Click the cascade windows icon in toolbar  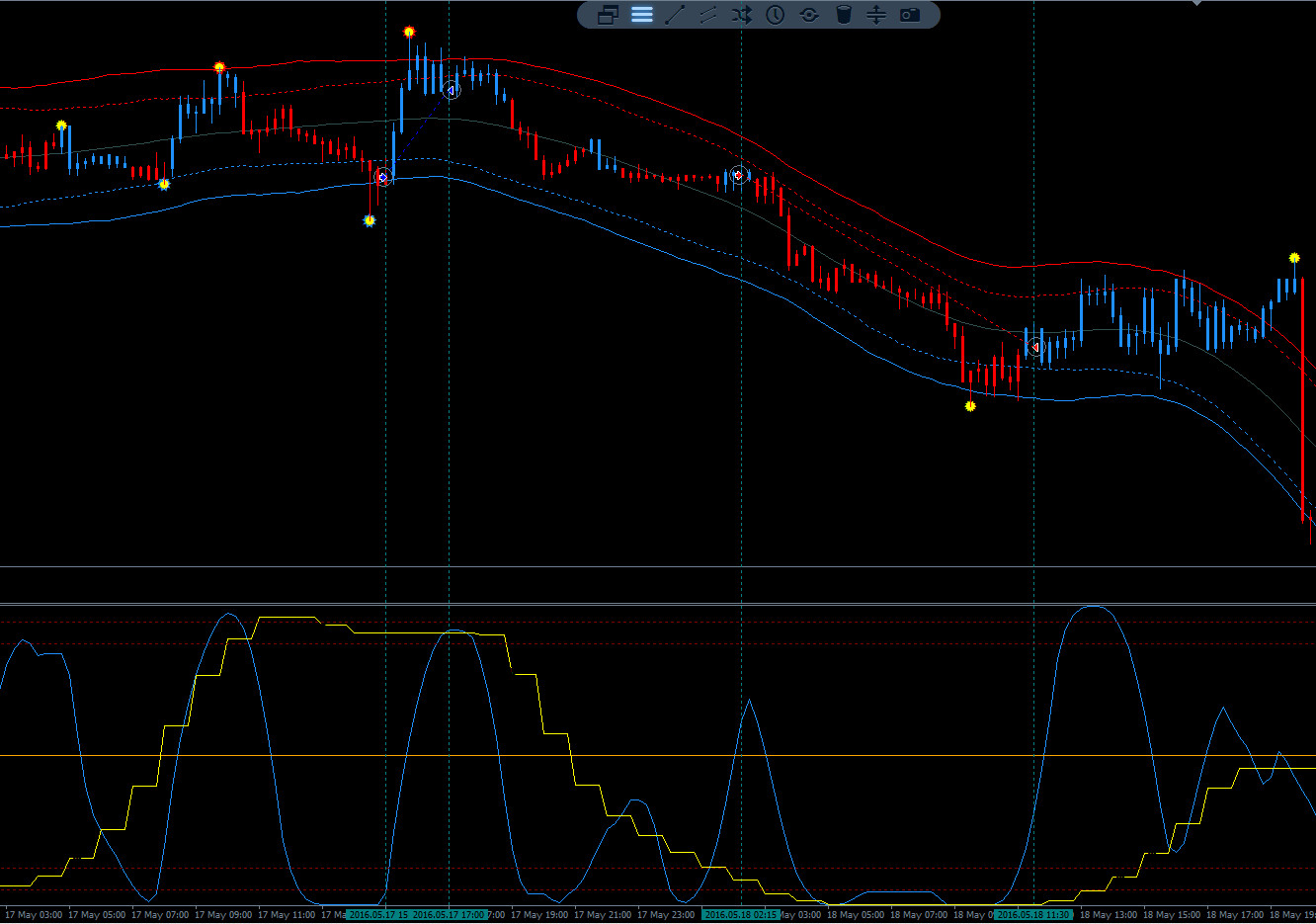coord(608,15)
